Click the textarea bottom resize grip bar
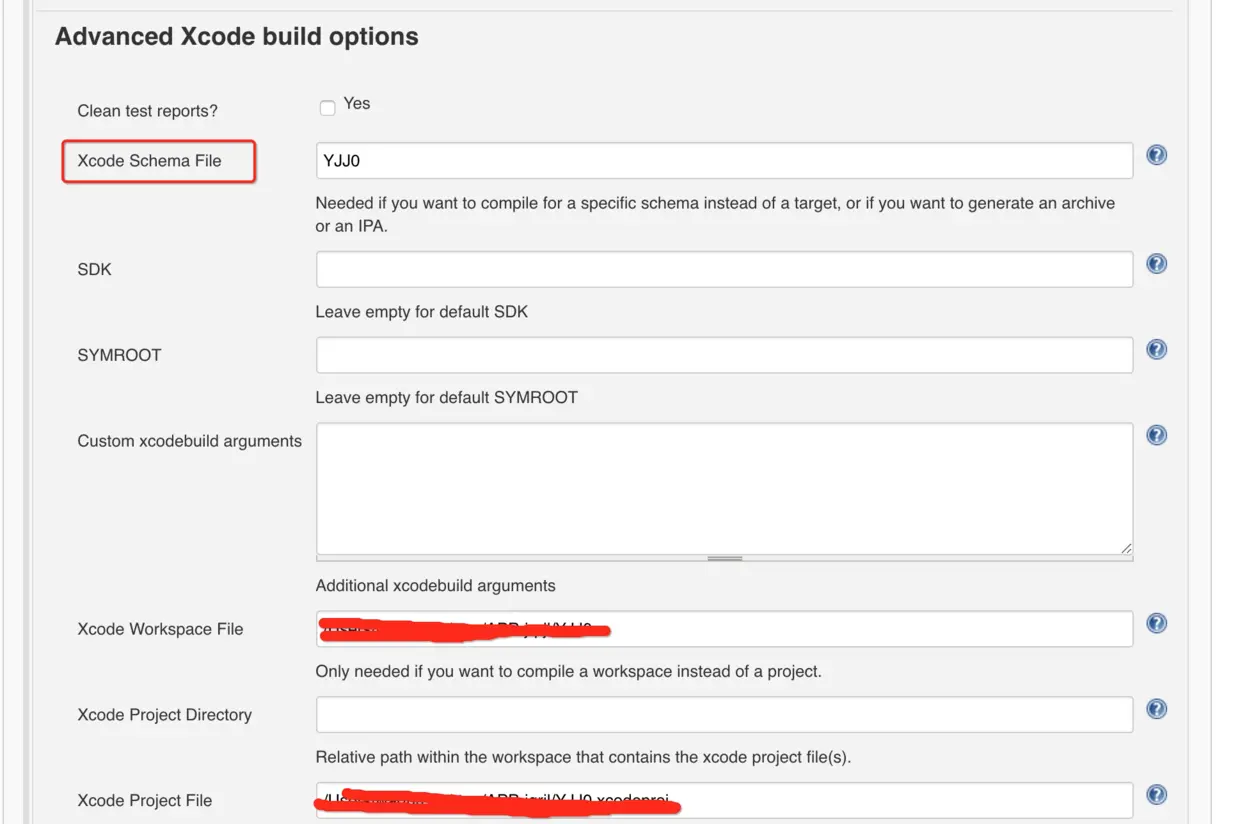Screen dimensions: 1240x824 pyautogui.click(x=724, y=558)
